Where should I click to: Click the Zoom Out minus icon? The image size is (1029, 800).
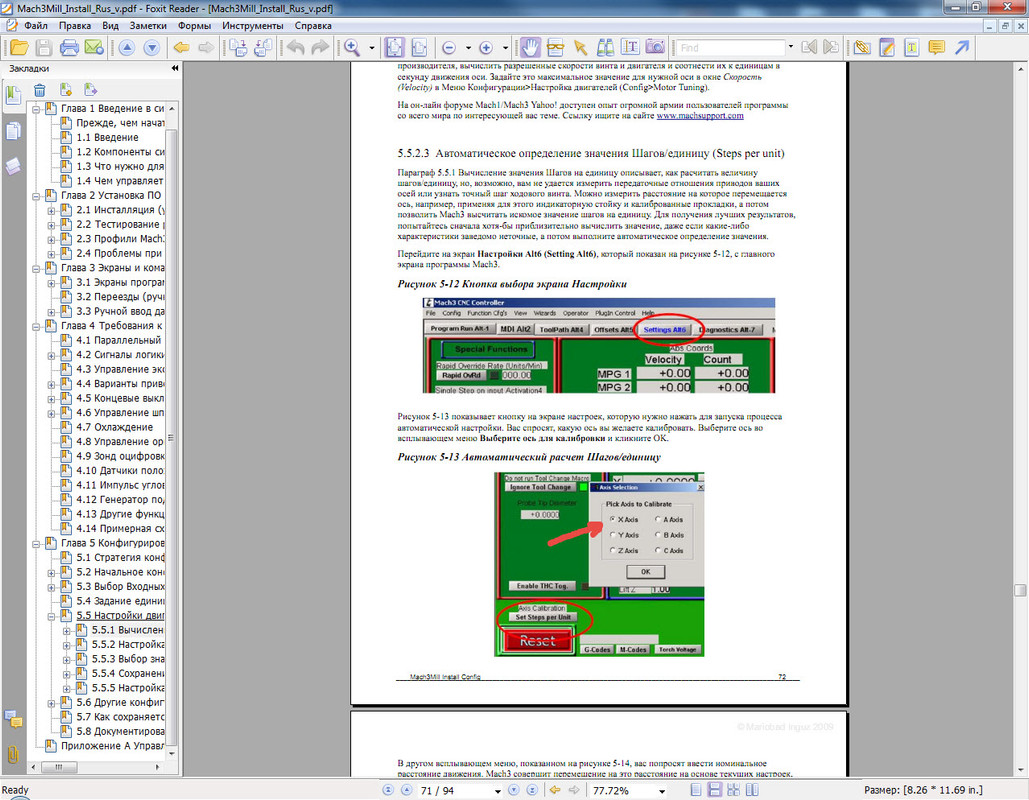pyautogui.click(x=449, y=48)
